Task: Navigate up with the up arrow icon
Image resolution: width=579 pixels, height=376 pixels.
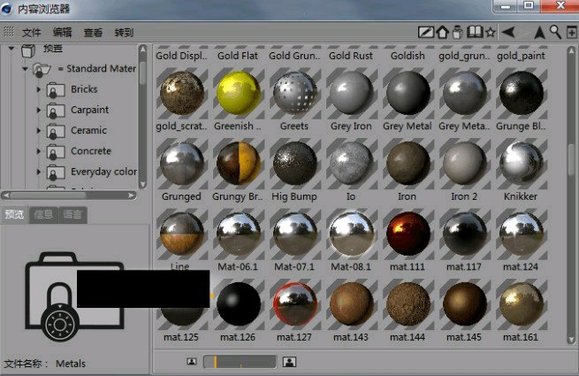Action: pyautogui.click(x=539, y=33)
